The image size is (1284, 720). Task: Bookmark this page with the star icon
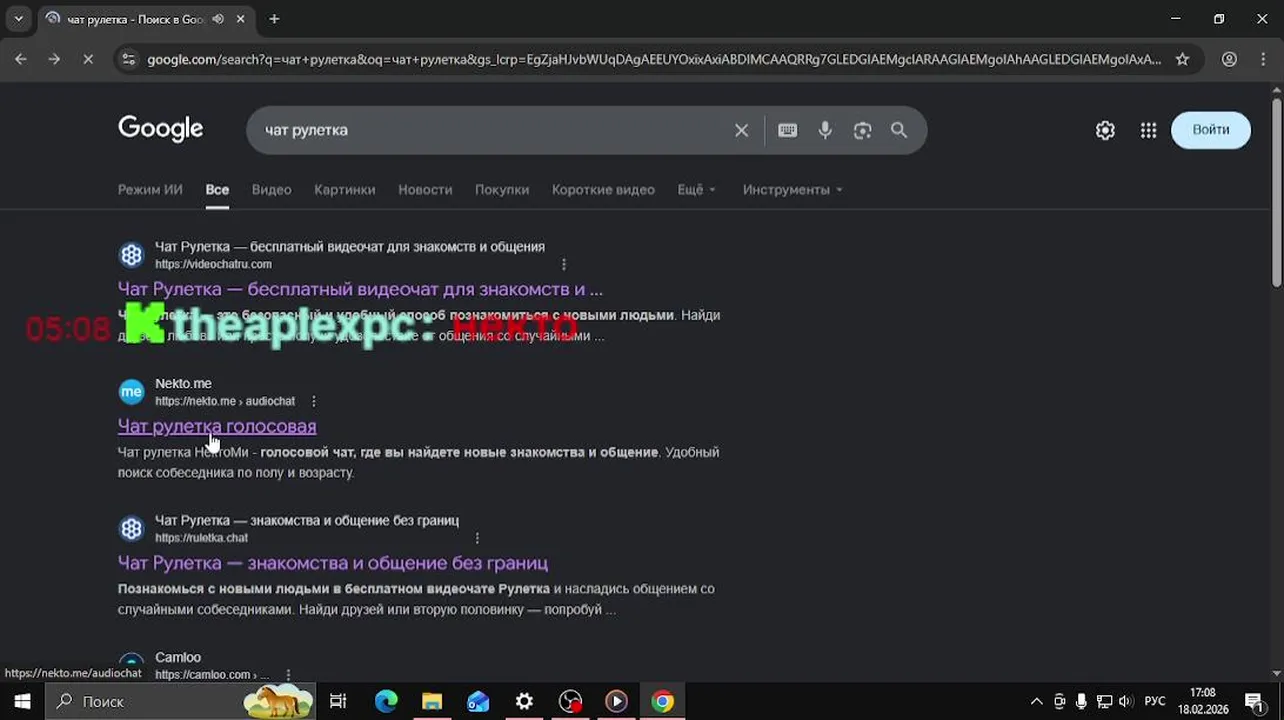1182,59
